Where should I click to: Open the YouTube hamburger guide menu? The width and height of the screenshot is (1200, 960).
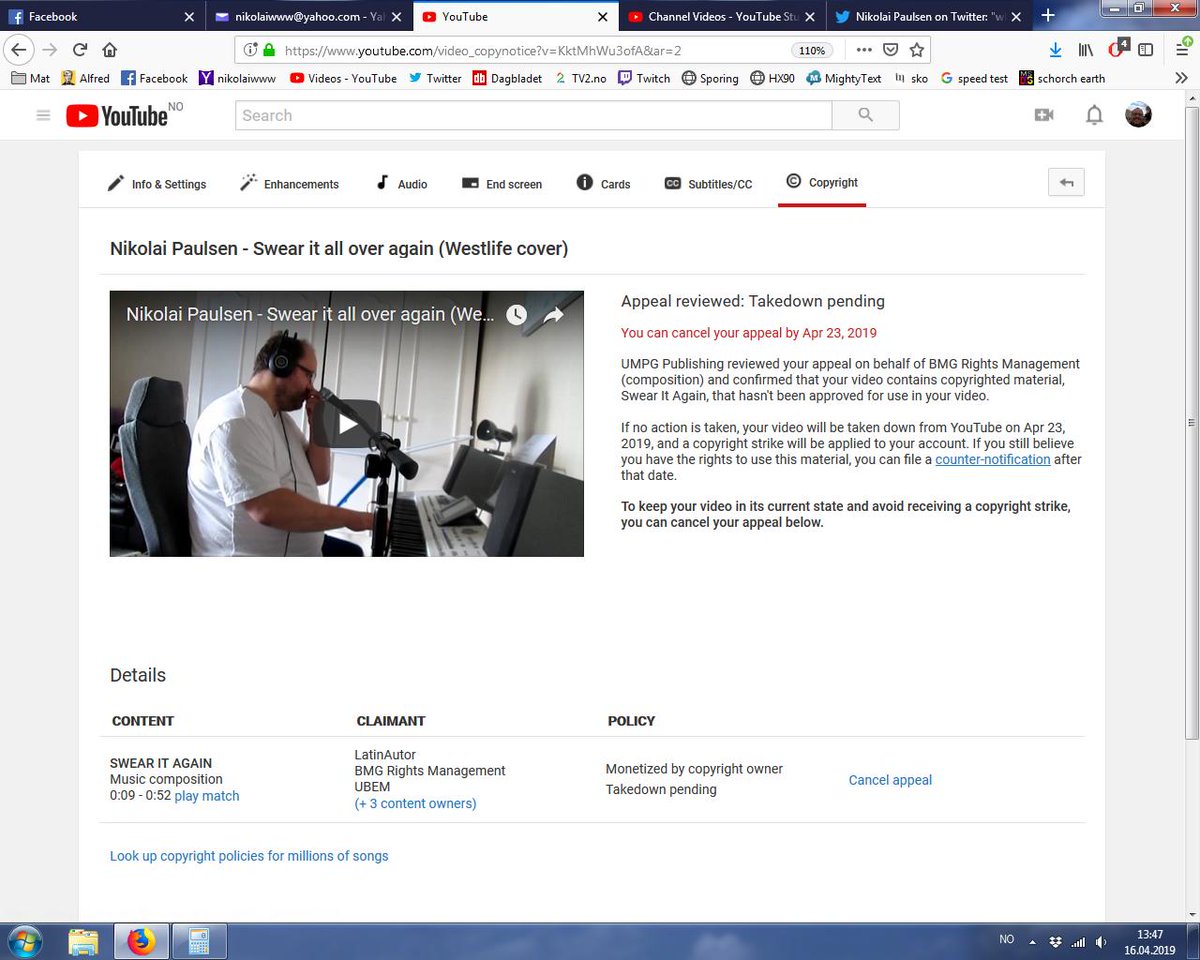pyautogui.click(x=43, y=115)
